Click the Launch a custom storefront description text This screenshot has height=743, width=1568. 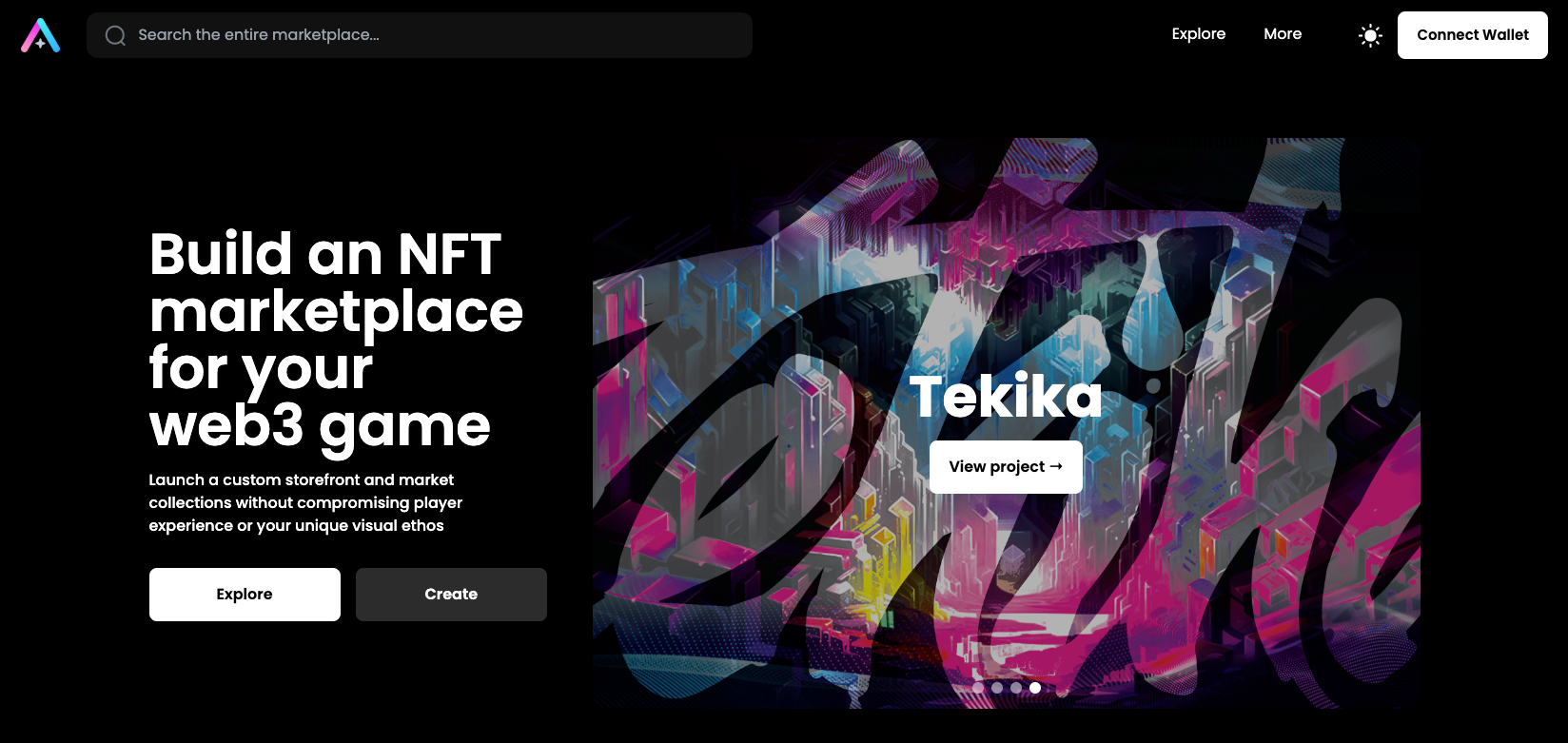tap(305, 502)
